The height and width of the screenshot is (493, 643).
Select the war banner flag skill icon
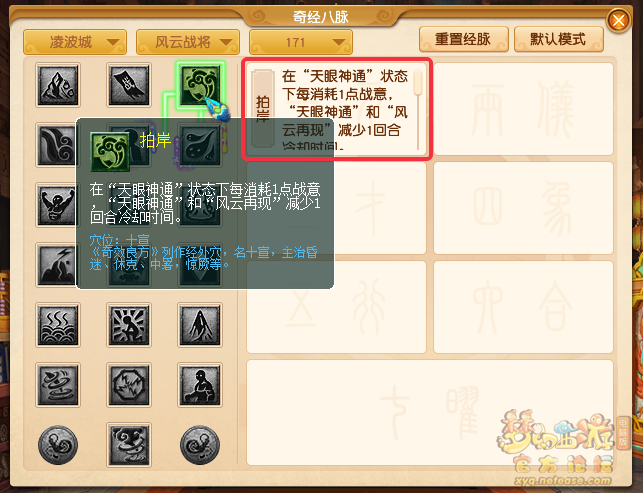(129, 85)
